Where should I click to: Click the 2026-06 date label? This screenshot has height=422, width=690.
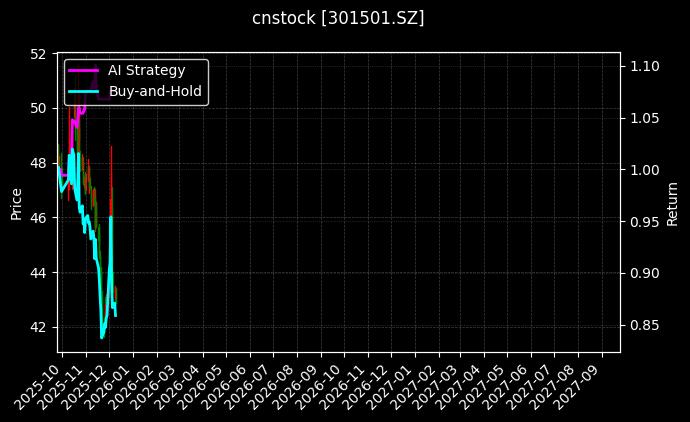click(x=227, y=387)
